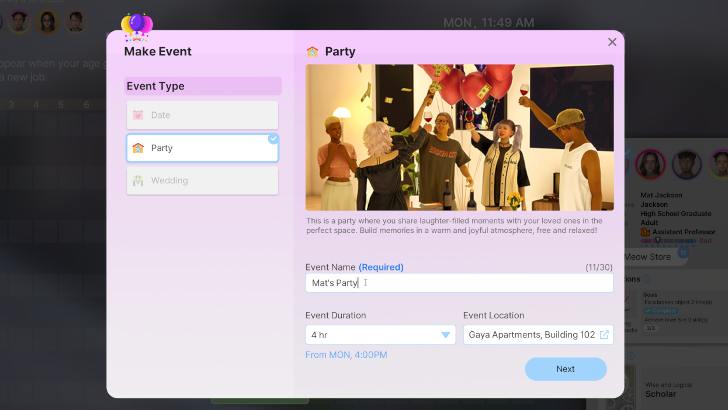Click the 'MON, 11:49 AM' clock text
This screenshot has width=728, height=410.
tap(488, 23)
